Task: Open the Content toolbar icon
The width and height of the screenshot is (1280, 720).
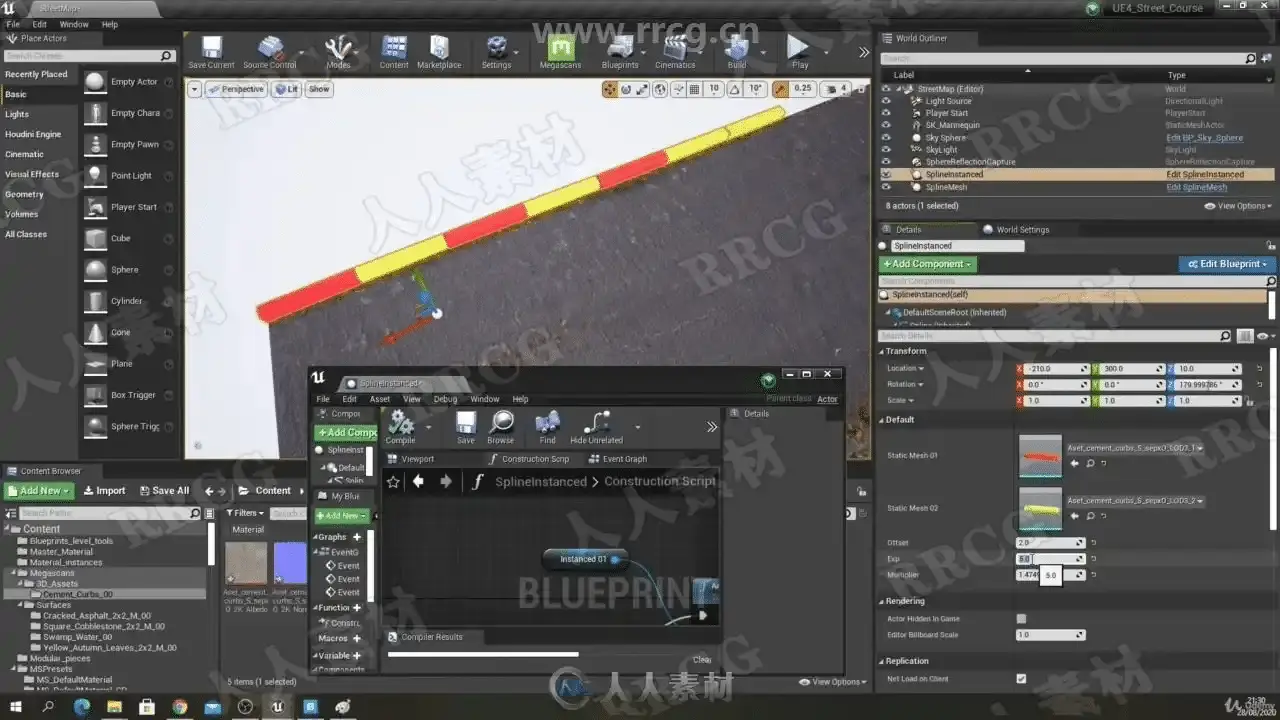Action: 394,52
